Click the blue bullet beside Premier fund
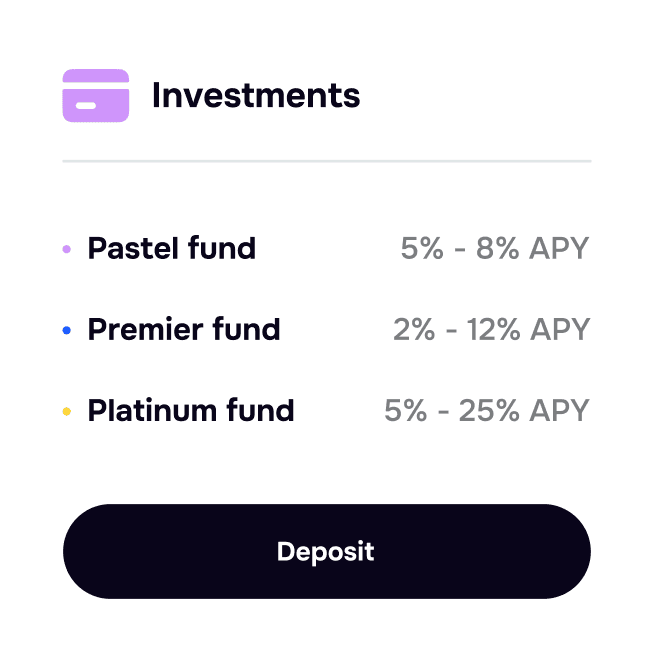This screenshot has height=668, width=655. pos(67,330)
